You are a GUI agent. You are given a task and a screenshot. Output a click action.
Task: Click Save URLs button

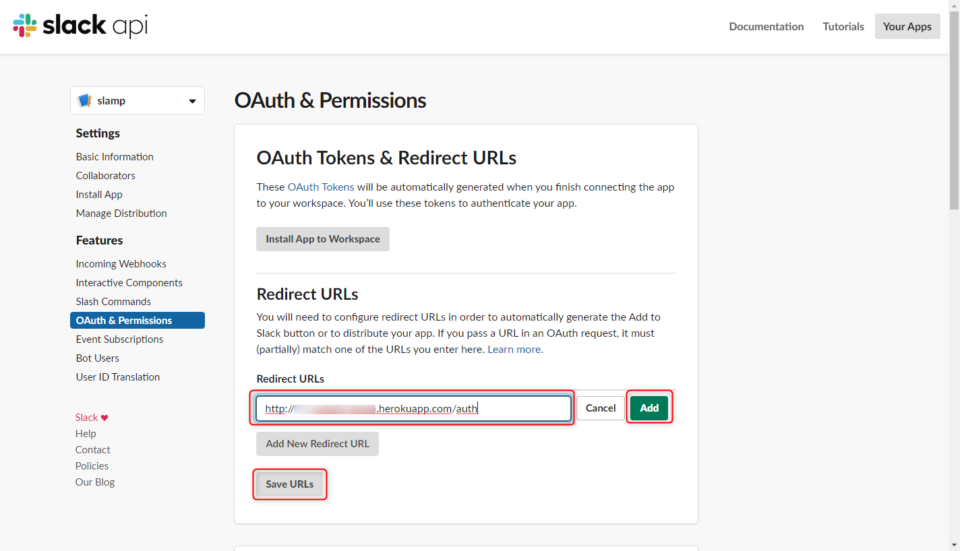tap(289, 484)
